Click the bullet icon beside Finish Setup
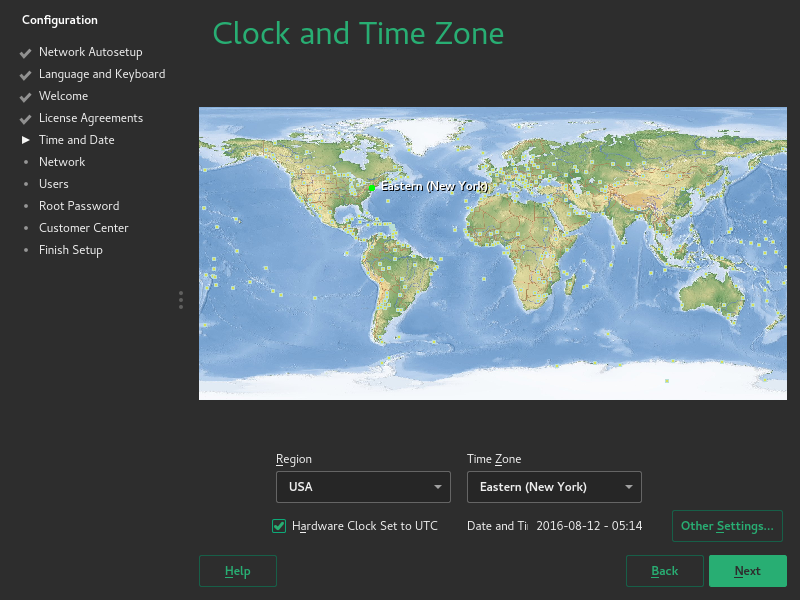The image size is (800, 600). pyautogui.click(x=25, y=250)
